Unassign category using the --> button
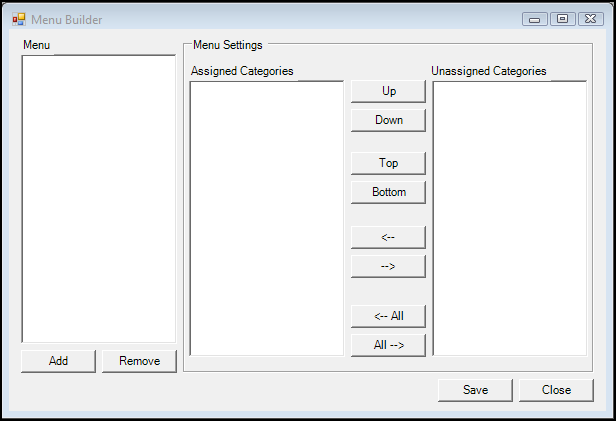The image size is (616, 421). click(x=388, y=267)
